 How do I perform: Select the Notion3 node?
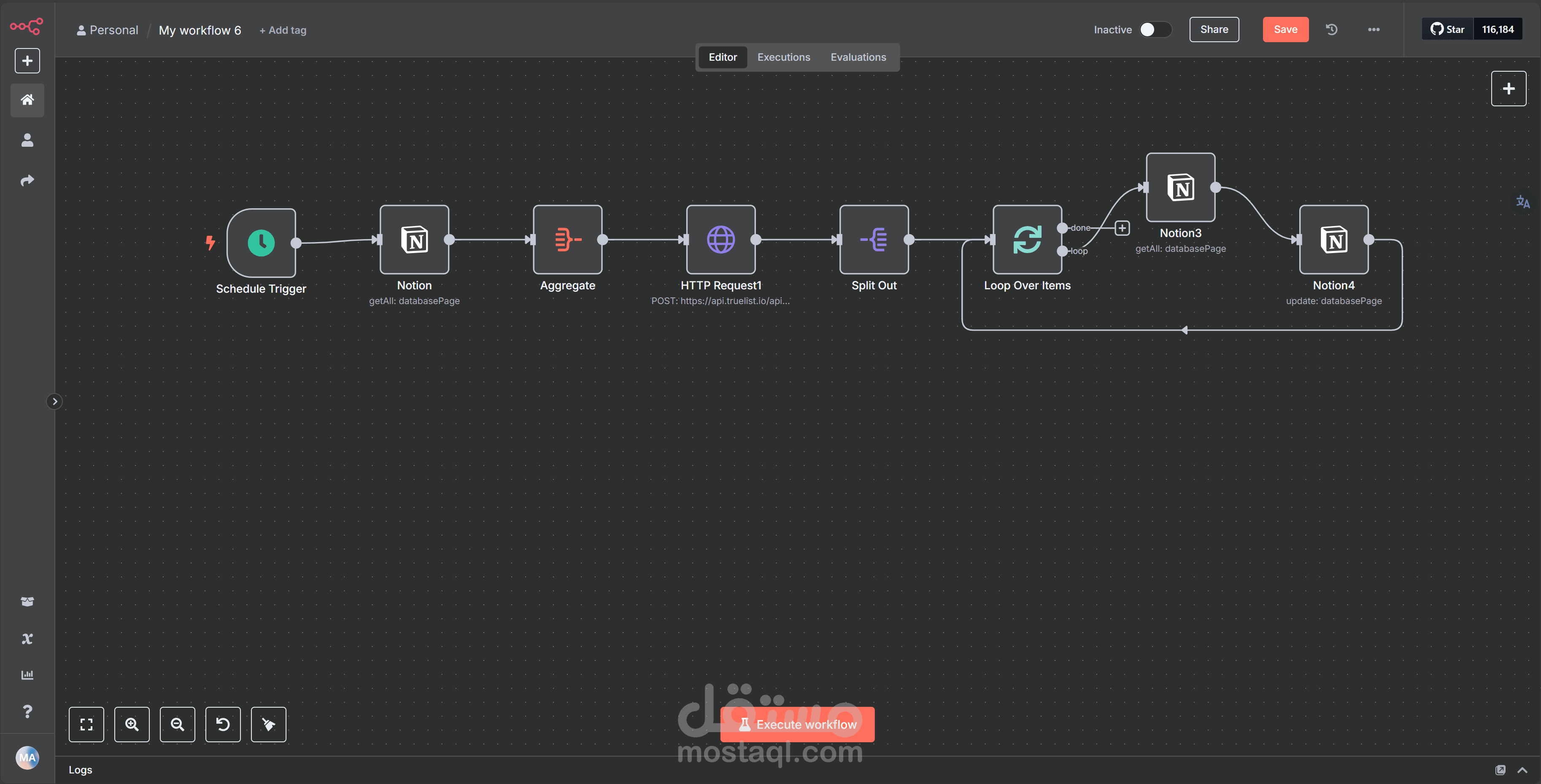[x=1180, y=187]
